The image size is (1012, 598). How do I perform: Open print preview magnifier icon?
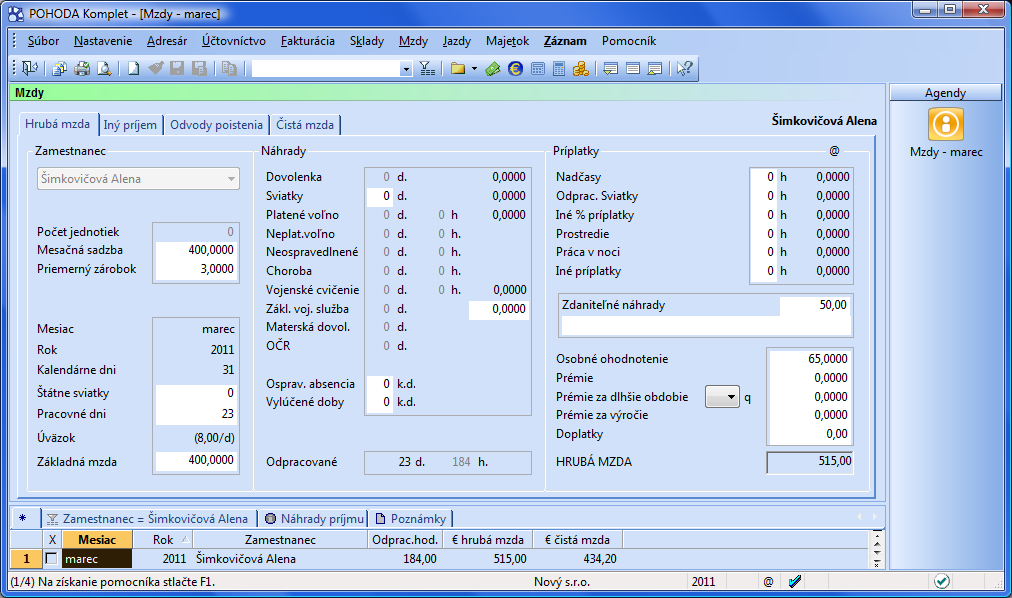(x=104, y=68)
